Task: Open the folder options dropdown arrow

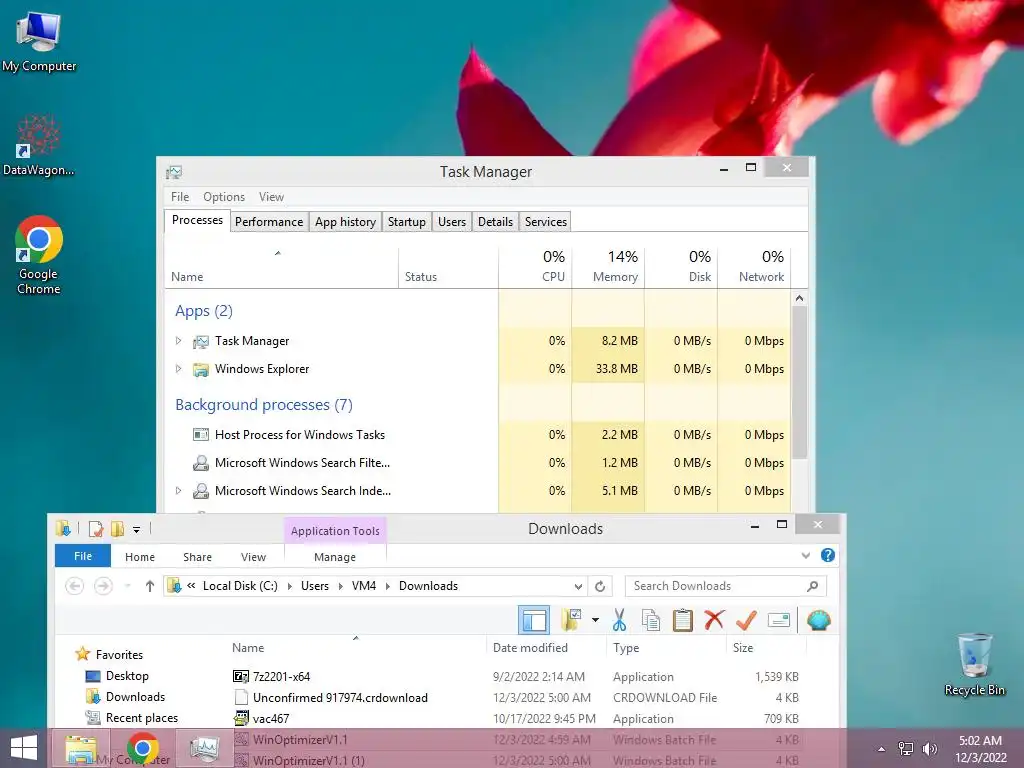Action: (x=595, y=620)
